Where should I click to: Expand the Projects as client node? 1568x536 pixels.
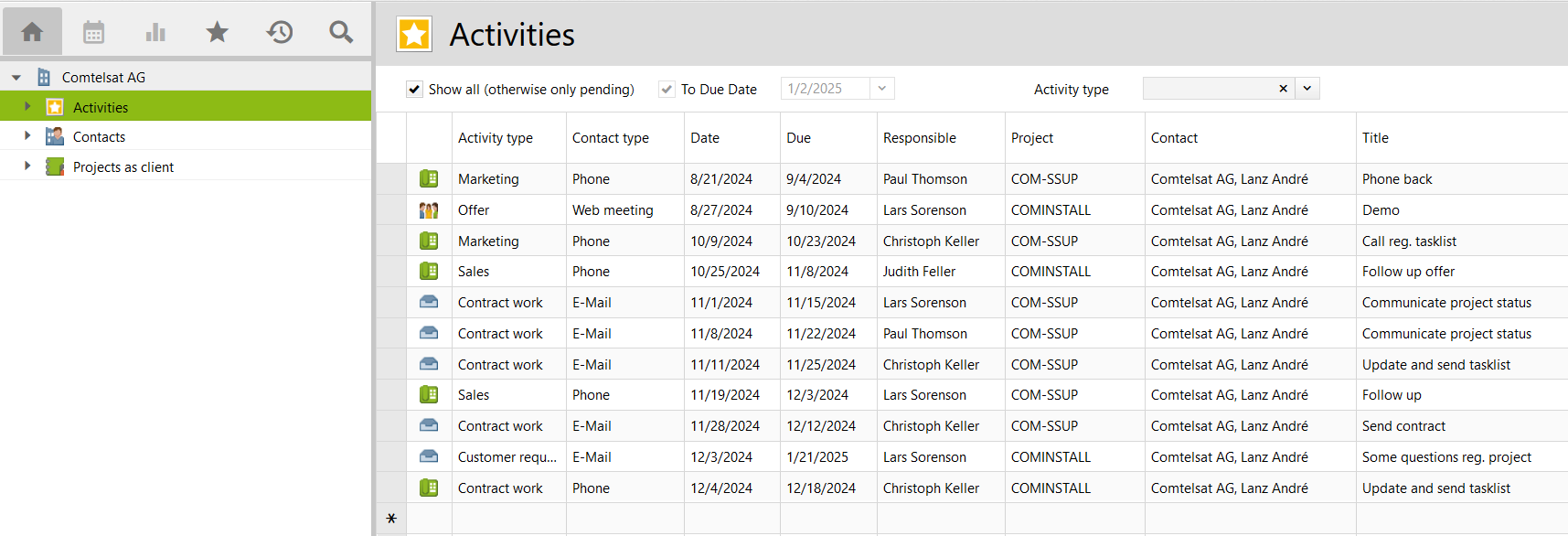tap(27, 166)
